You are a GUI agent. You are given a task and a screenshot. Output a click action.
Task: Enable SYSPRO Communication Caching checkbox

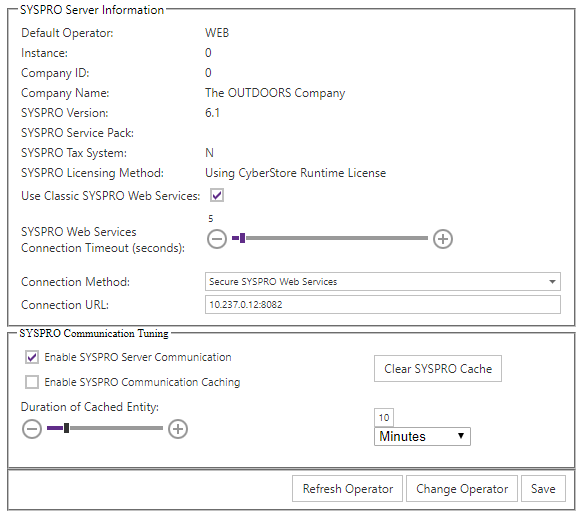click(32, 382)
